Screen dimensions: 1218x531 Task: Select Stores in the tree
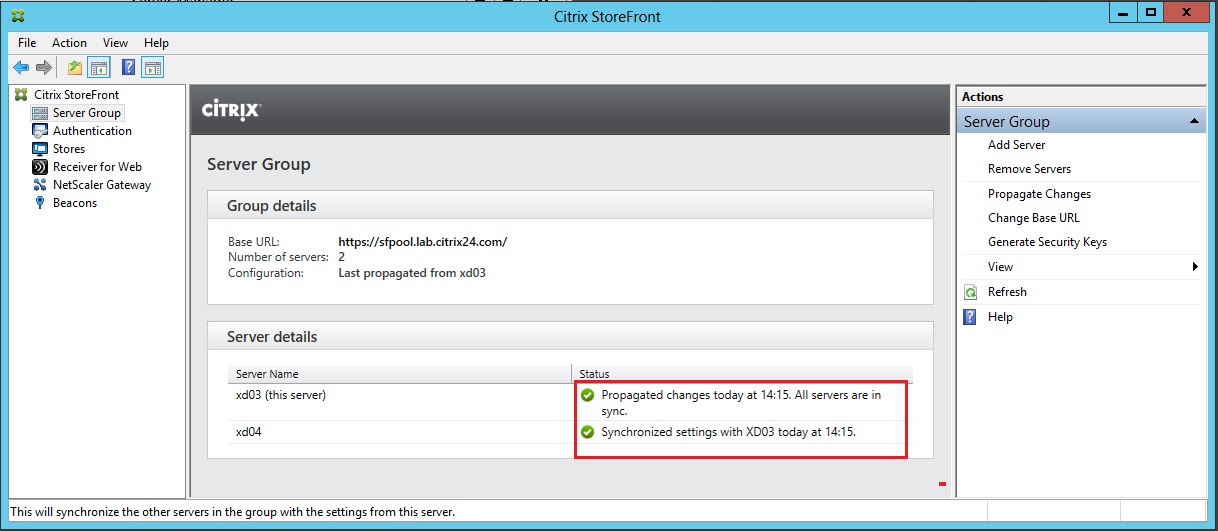click(x=69, y=149)
